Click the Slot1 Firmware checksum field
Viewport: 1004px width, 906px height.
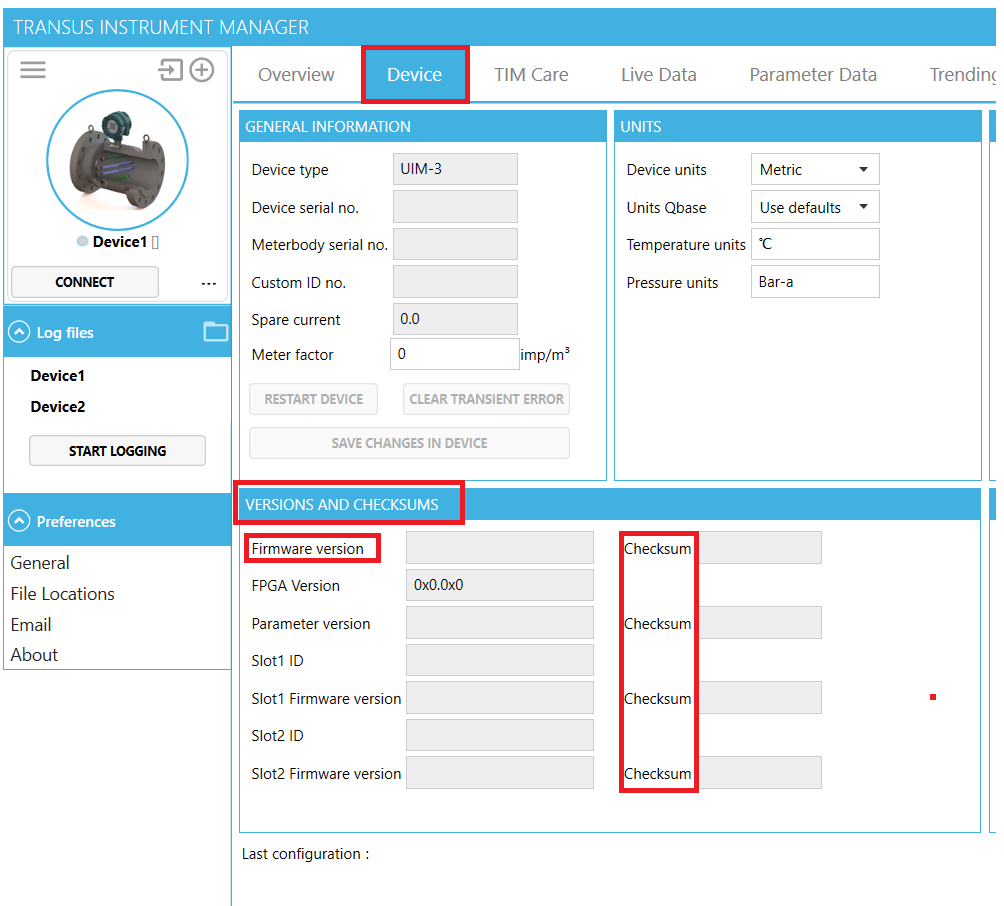point(759,698)
